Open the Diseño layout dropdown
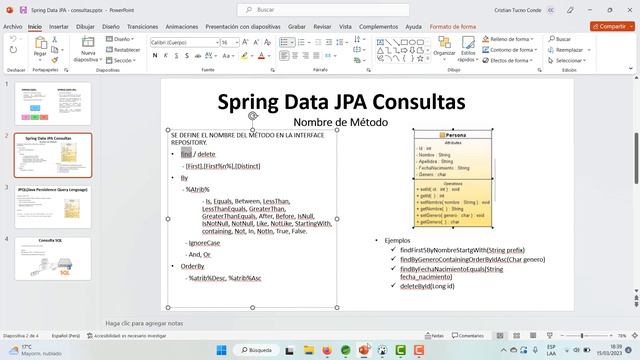The height and width of the screenshot is (360, 640). [120, 39]
